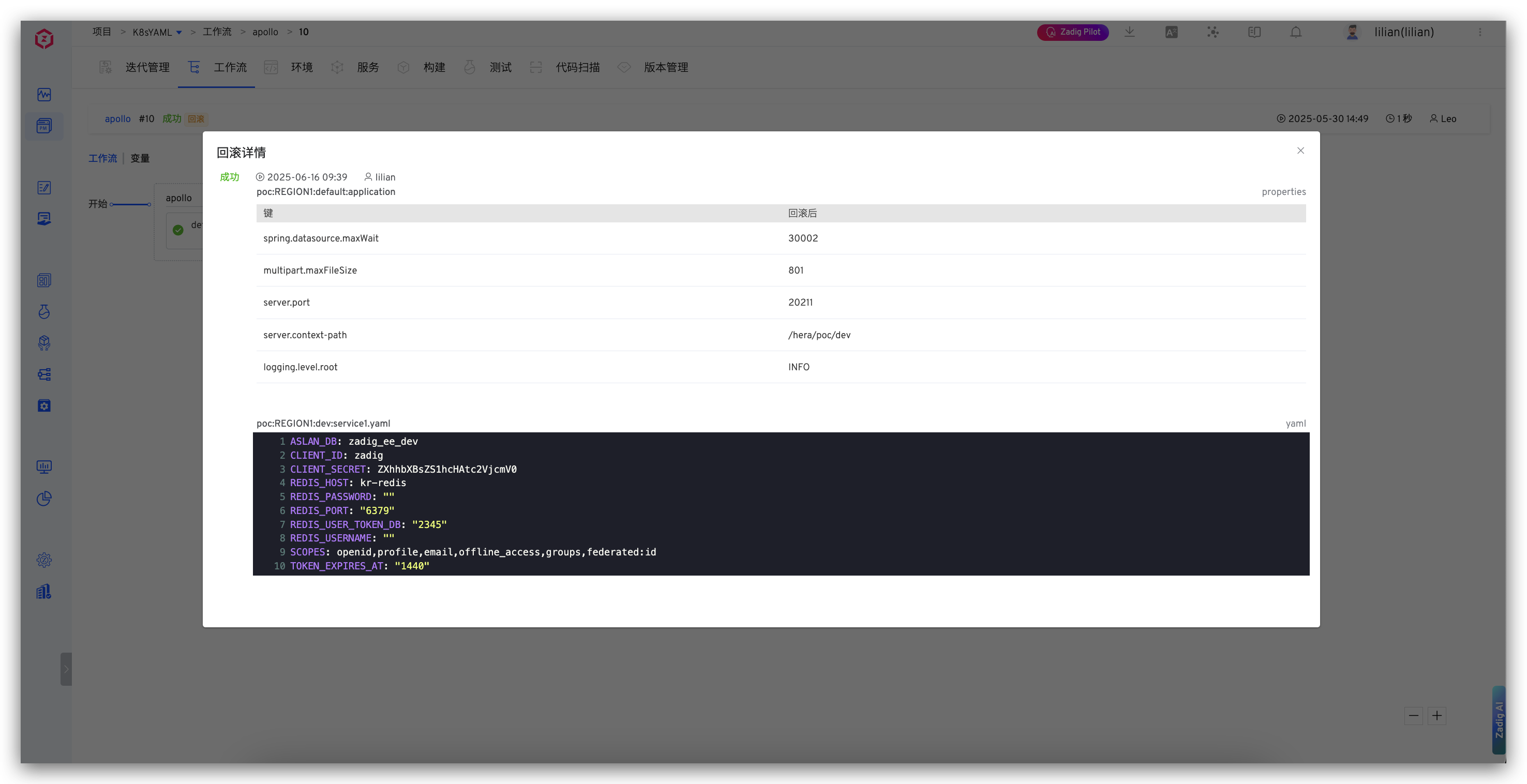
Task: Expand the K8sYAML project dropdown
Action: [178, 33]
